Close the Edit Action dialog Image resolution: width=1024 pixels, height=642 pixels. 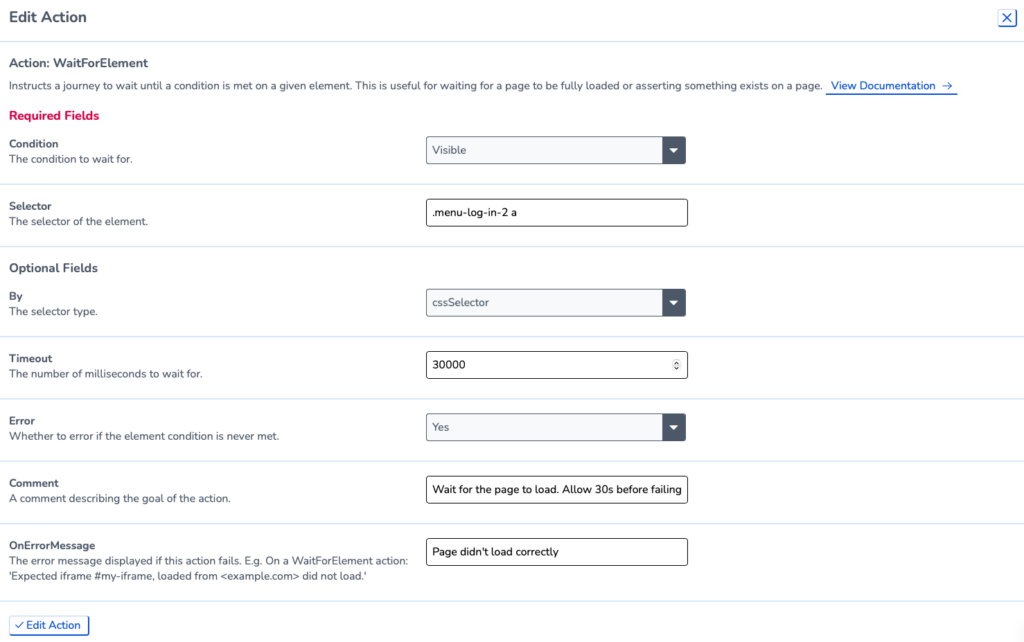[x=1007, y=18]
